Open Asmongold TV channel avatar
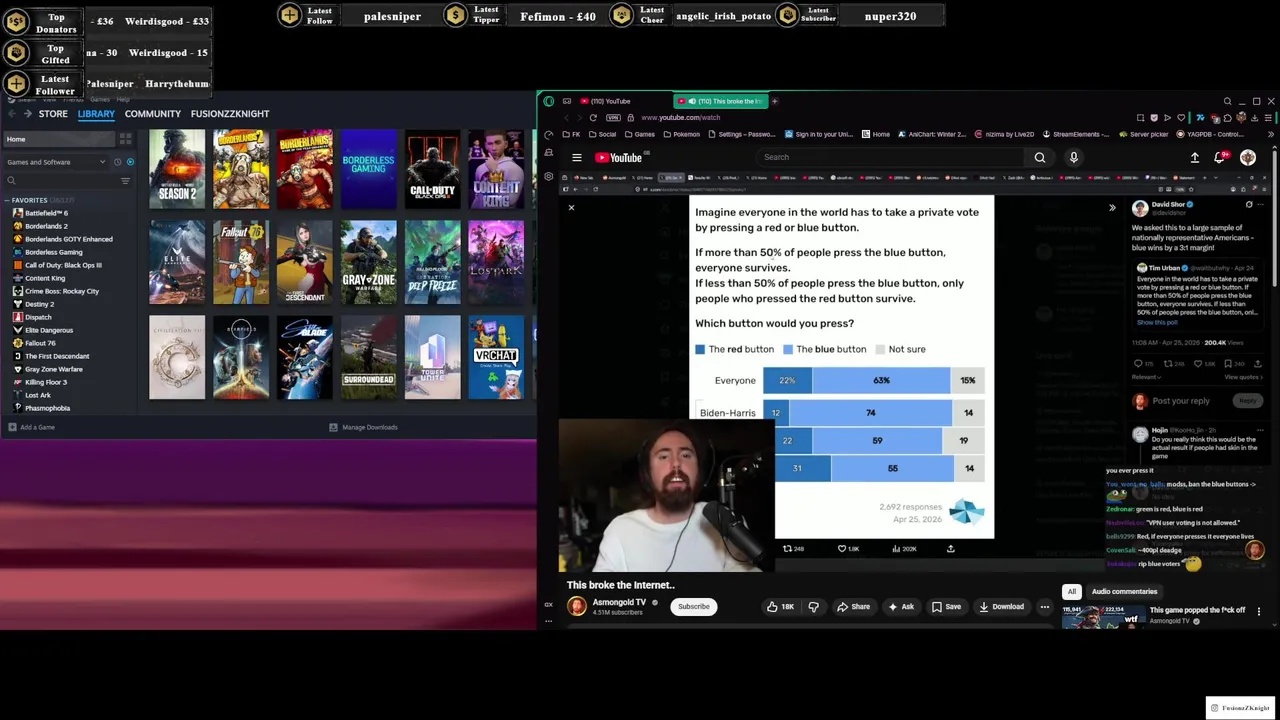Viewport: 1280px width, 720px height. point(577,606)
